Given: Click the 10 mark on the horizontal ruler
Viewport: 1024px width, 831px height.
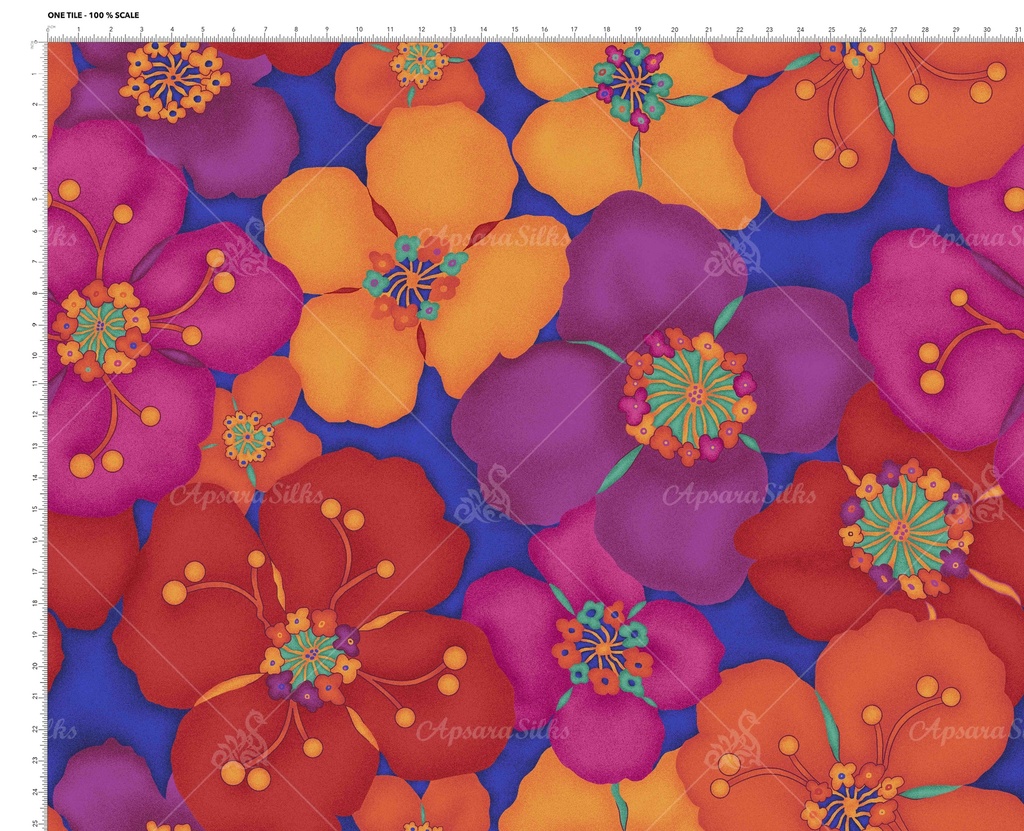Looking at the screenshot, I should coord(359,29).
